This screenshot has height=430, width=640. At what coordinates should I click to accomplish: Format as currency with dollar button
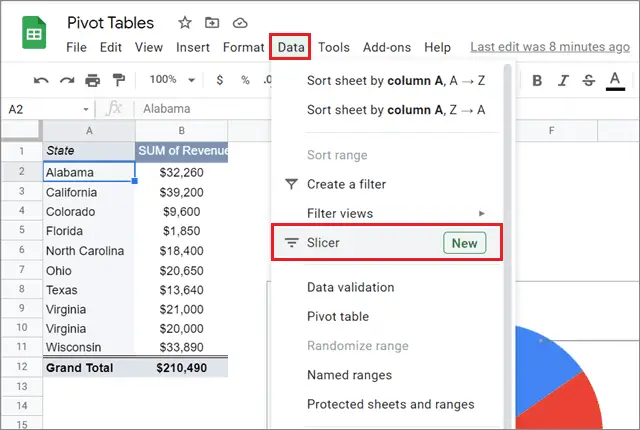[219, 80]
